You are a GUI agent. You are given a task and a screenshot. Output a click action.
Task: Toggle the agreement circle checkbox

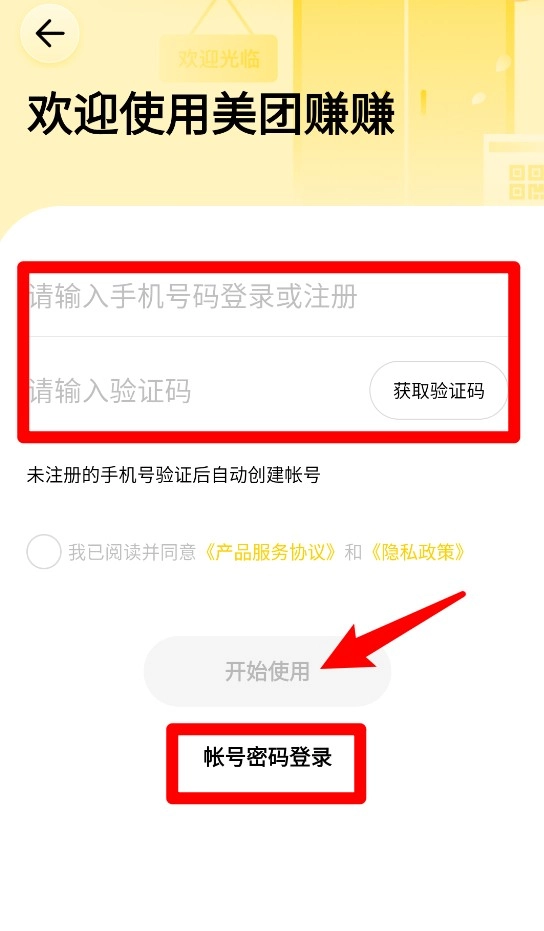pos(44,552)
